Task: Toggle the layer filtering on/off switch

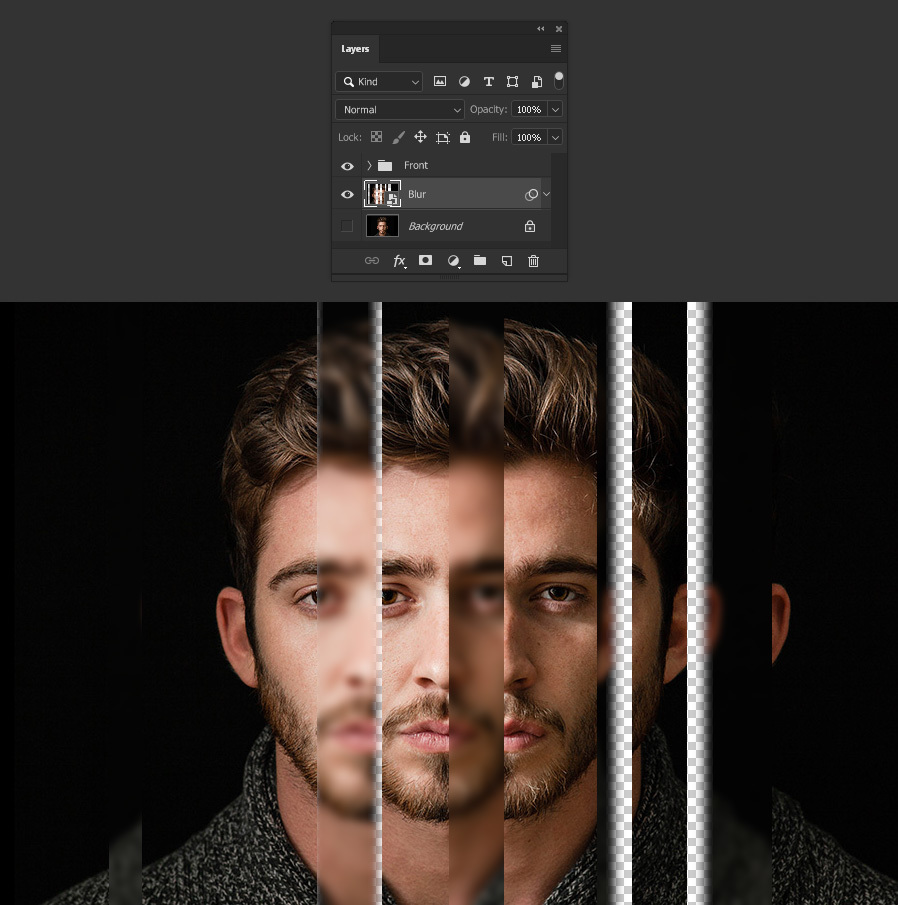Action: tap(559, 80)
